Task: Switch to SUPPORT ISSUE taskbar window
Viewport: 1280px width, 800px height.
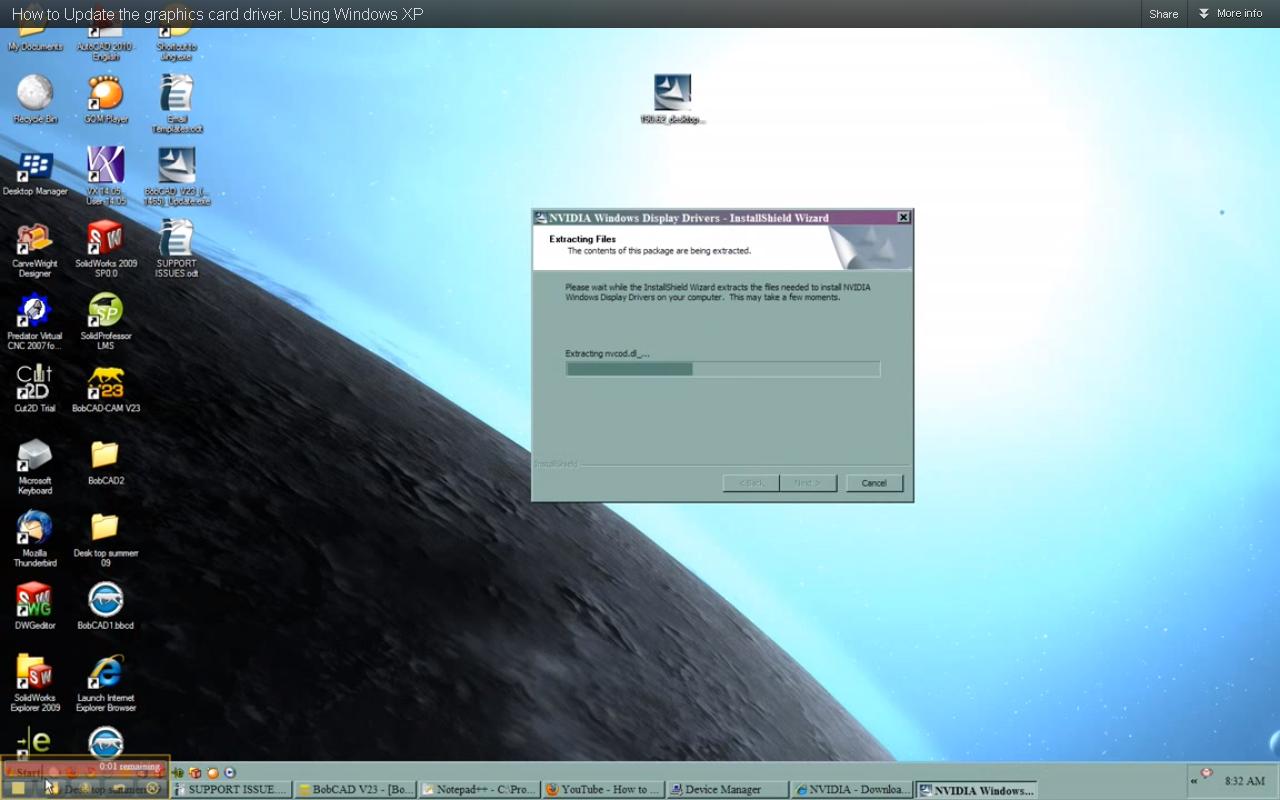Action: (232, 790)
